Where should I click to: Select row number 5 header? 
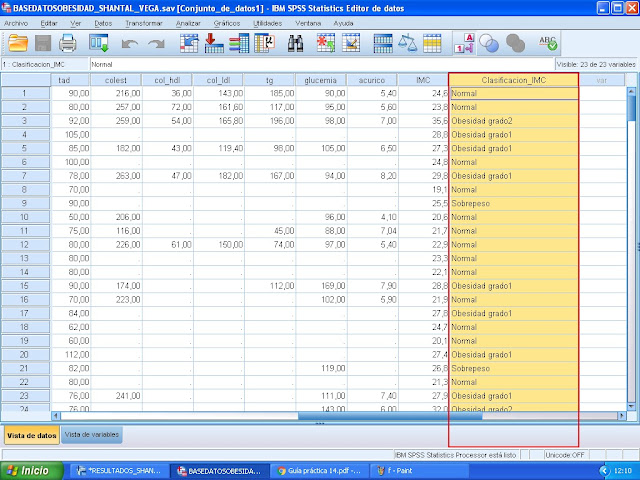pyautogui.click(x=25, y=148)
